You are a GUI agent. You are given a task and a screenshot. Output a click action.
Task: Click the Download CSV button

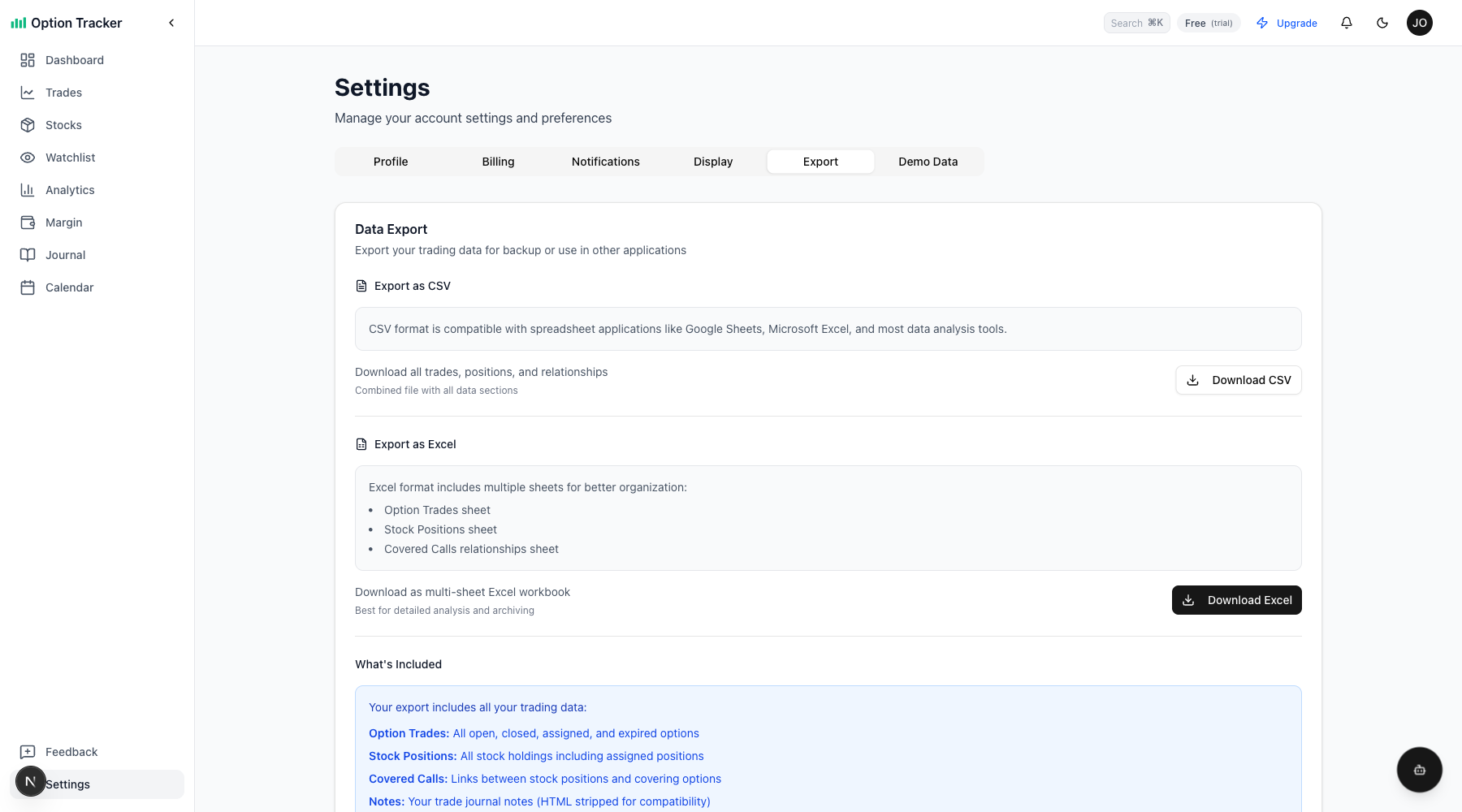tap(1238, 380)
